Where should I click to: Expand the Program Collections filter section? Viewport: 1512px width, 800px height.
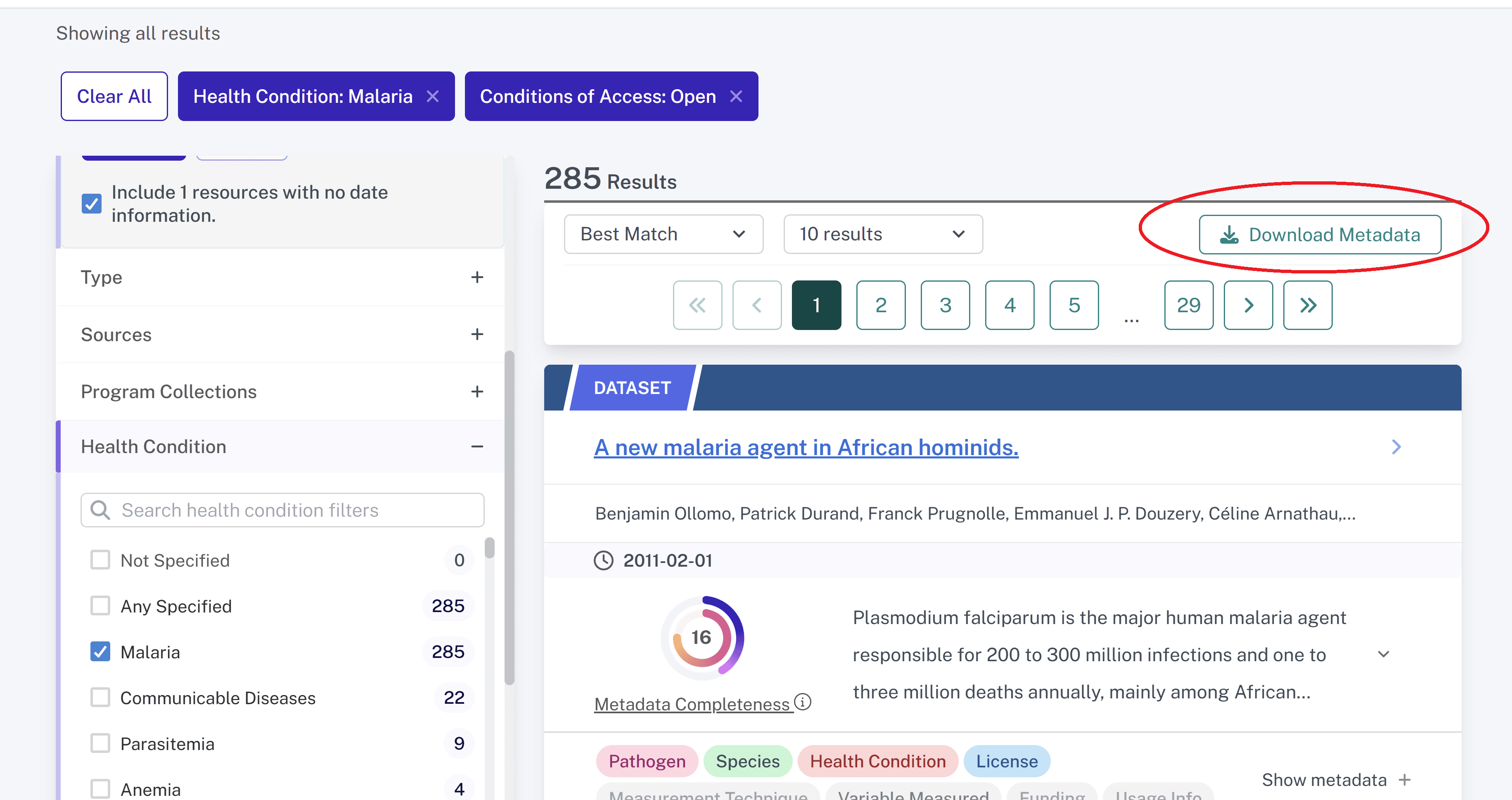[281, 392]
